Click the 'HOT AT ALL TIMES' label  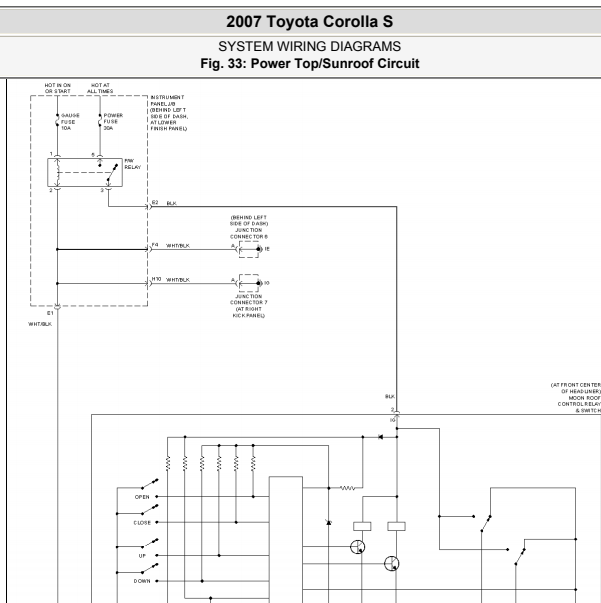click(100, 88)
